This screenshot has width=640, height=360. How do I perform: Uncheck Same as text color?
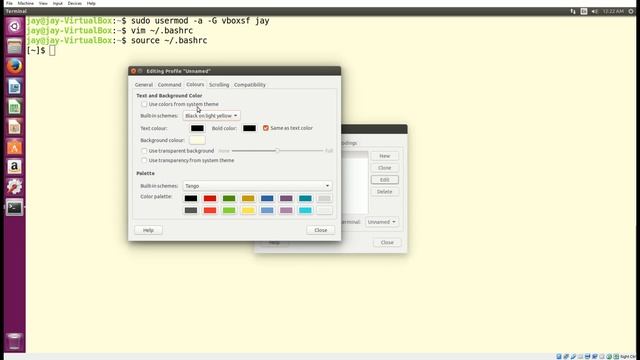[x=266, y=128]
